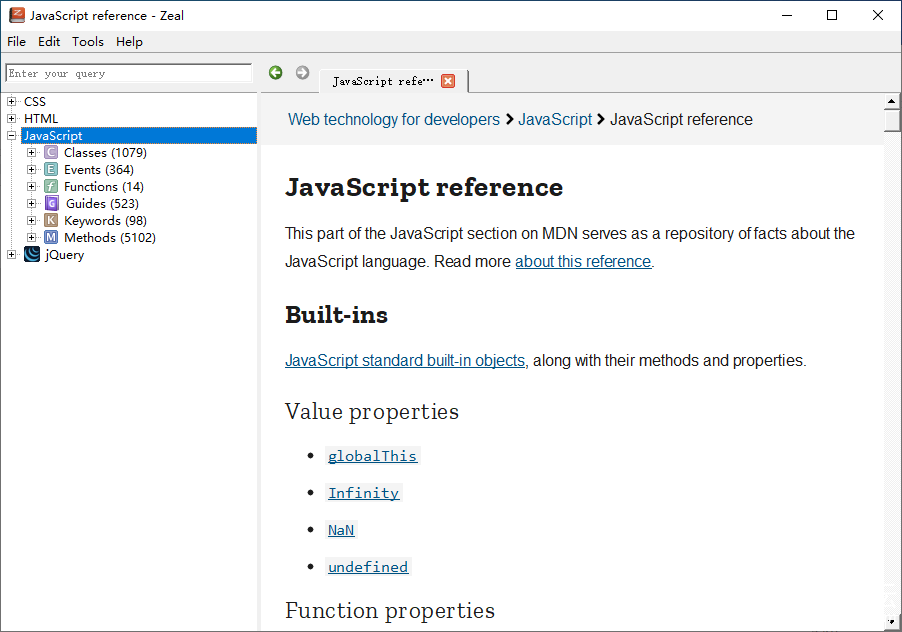902x632 pixels.
Task: Open the Infinity link
Action: point(363,493)
